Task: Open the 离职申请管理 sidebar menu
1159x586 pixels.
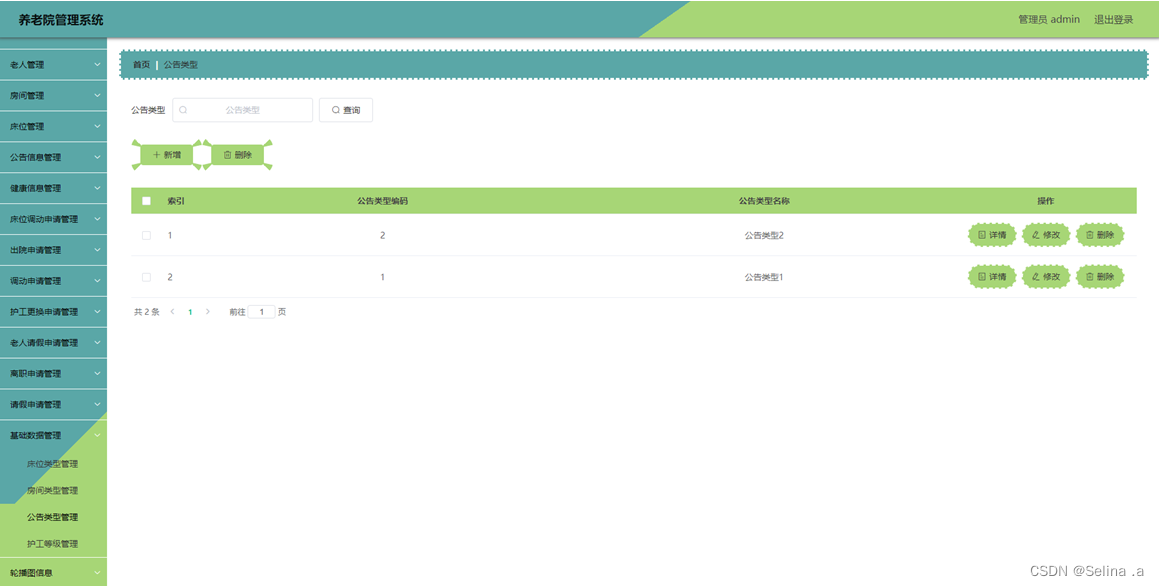Action: tap(53, 374)
